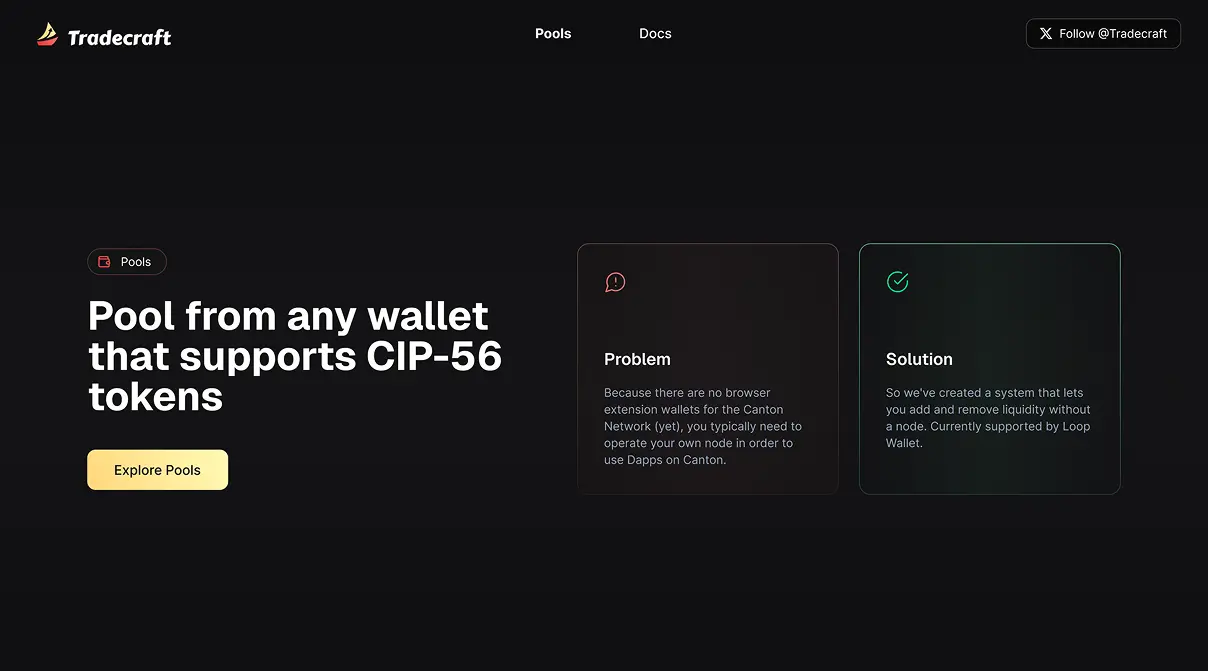Follow @Tradecraft on X
This screenshot has width=1208, height=672.
1103,34
